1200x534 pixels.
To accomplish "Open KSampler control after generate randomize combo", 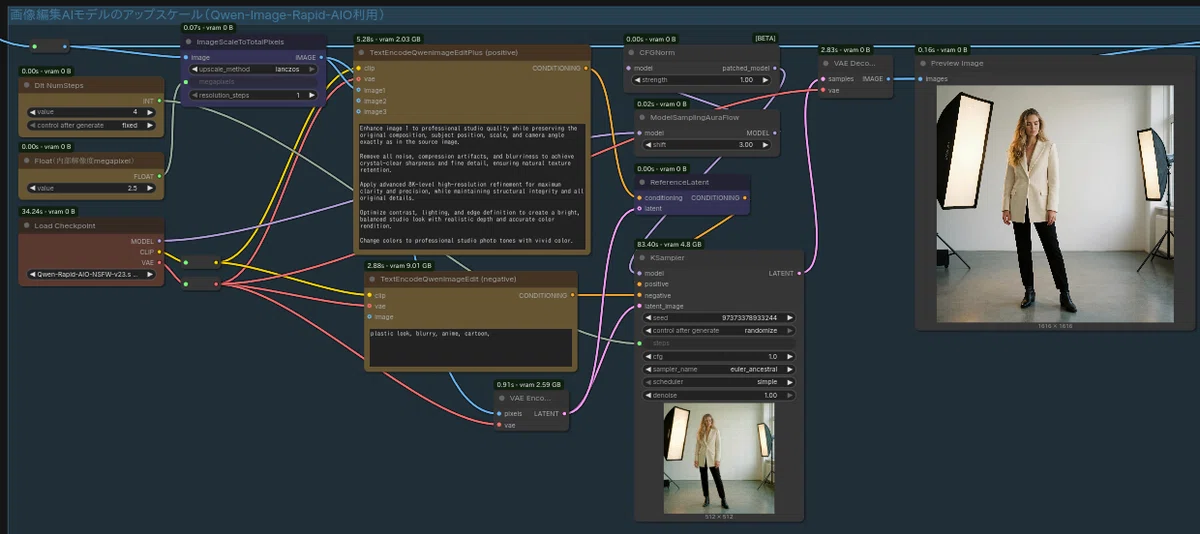I will point(719,330).
